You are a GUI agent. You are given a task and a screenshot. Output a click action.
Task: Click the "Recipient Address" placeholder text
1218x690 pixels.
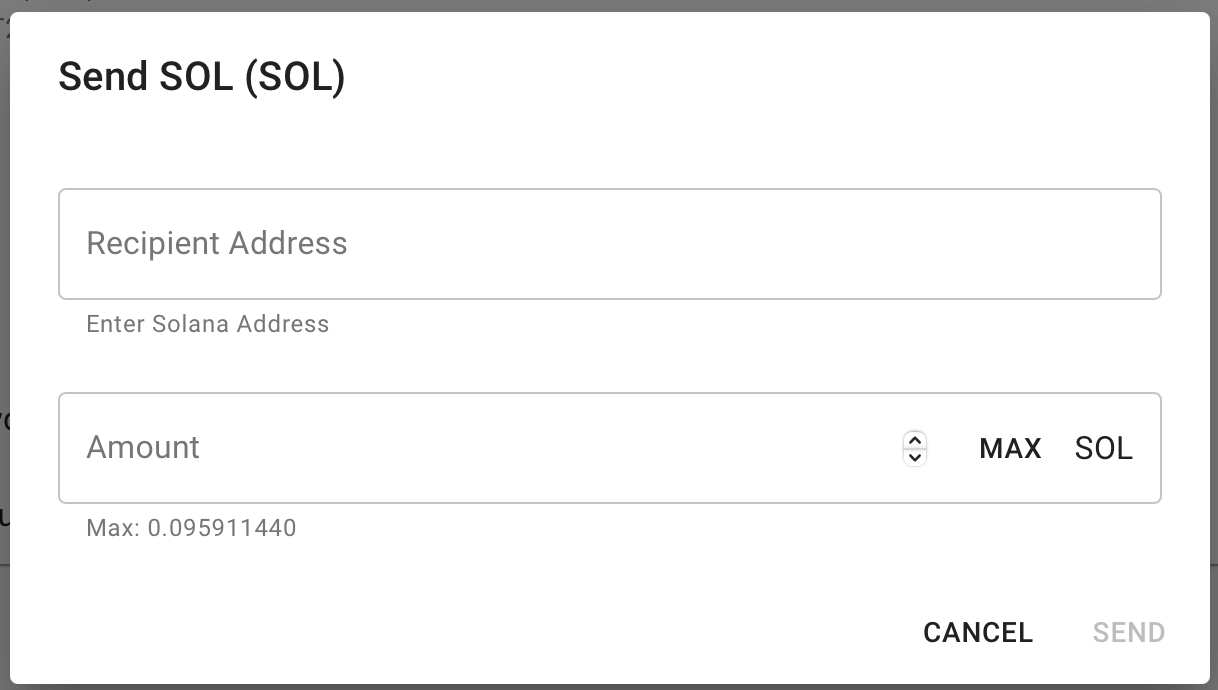click(x=217, y=243)
